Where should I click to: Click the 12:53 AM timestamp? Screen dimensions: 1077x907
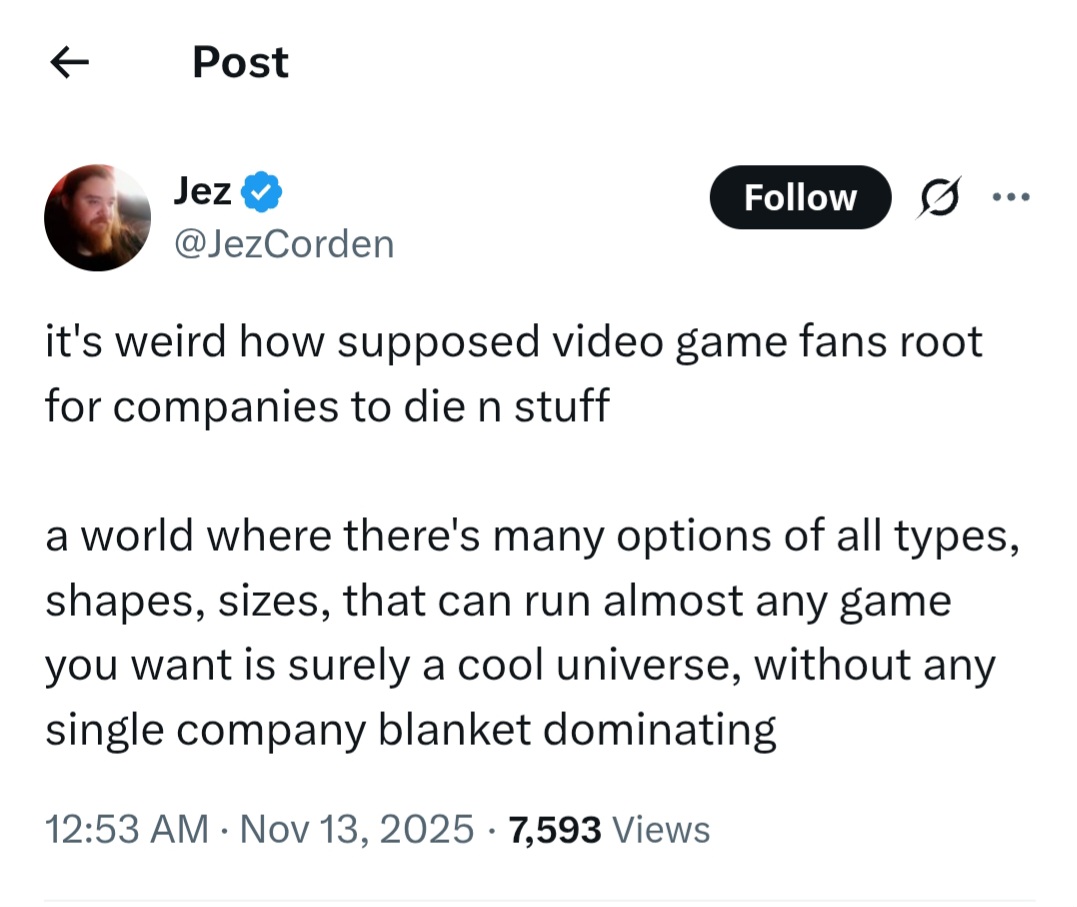[x=127, y=829]
